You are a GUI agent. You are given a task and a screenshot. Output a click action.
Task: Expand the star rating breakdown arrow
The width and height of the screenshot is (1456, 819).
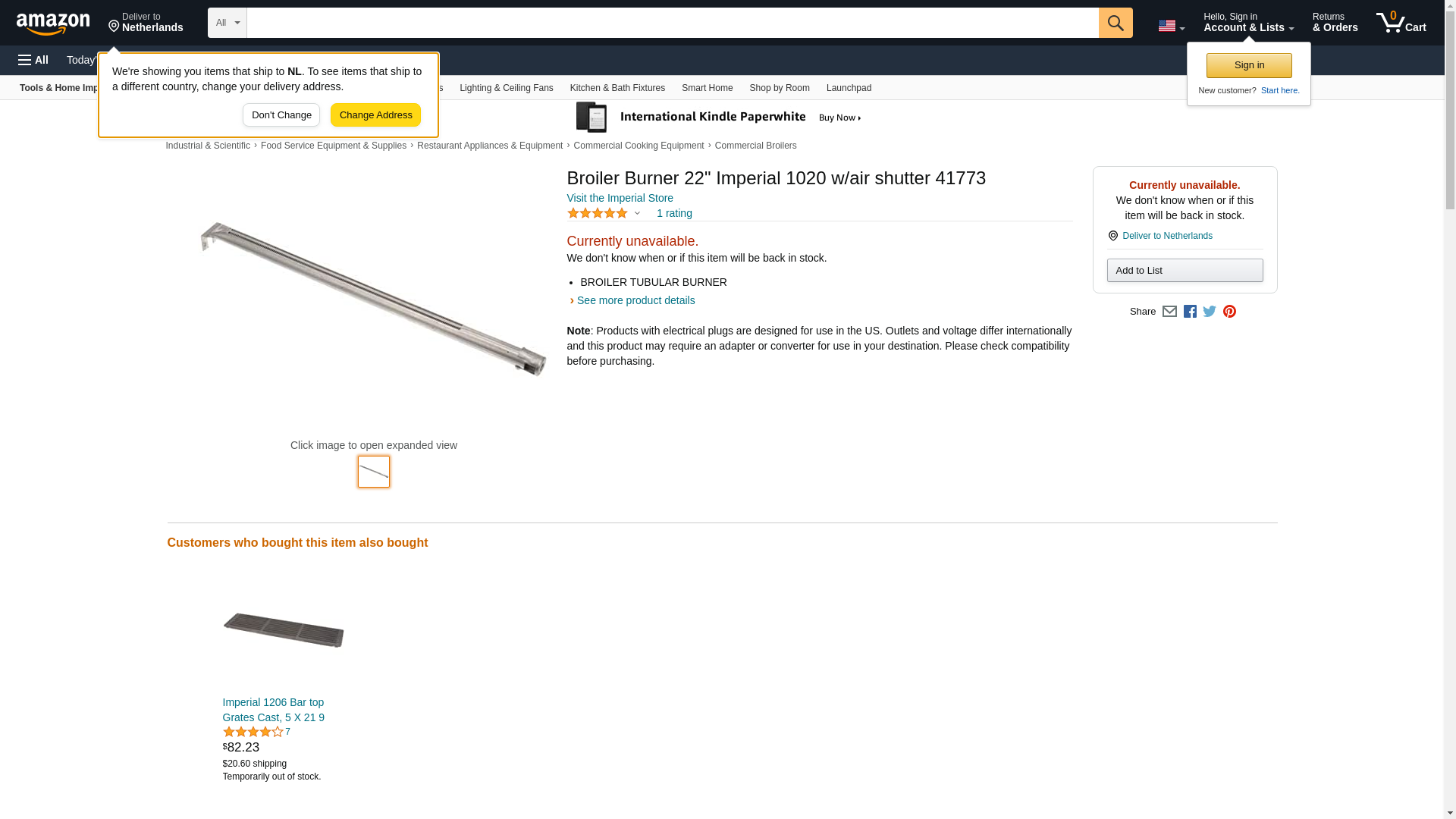(637, 213)
